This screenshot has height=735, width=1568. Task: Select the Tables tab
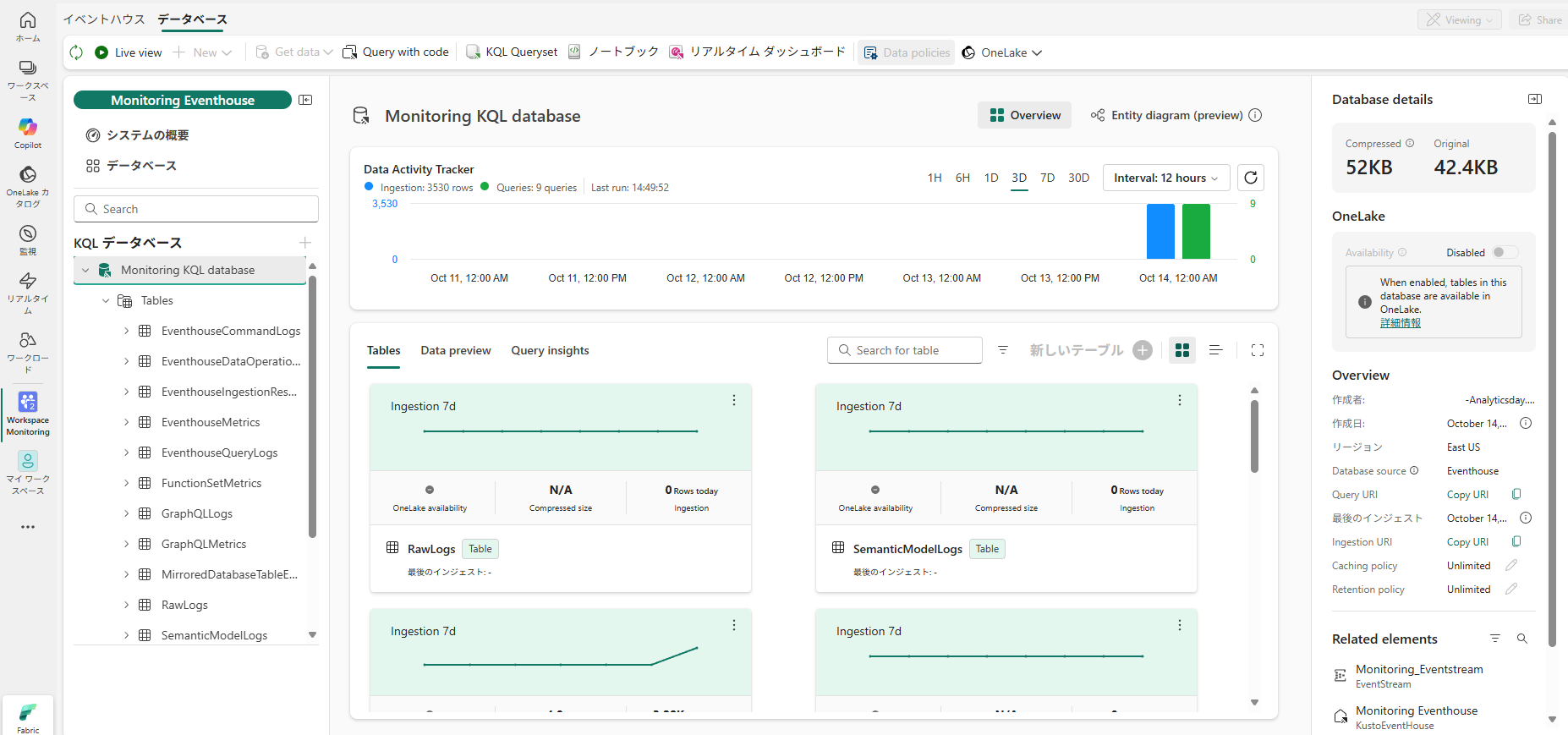(384, 350)
